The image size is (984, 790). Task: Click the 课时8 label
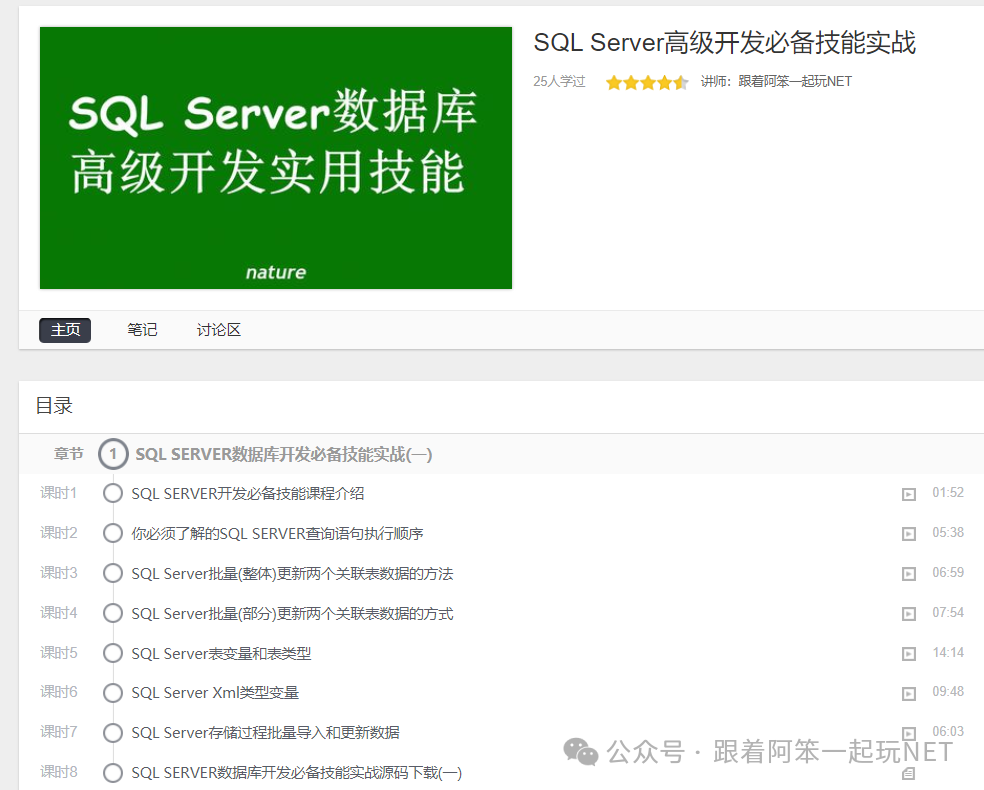[59, 772]
